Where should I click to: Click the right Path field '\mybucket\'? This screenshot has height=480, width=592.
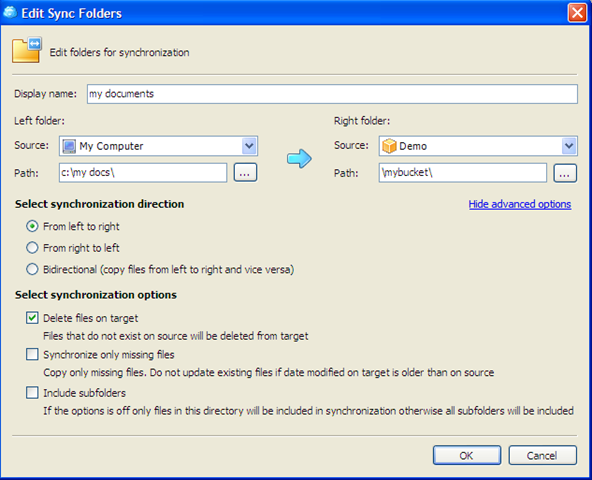pyautogui.click(x=463, y=173)
